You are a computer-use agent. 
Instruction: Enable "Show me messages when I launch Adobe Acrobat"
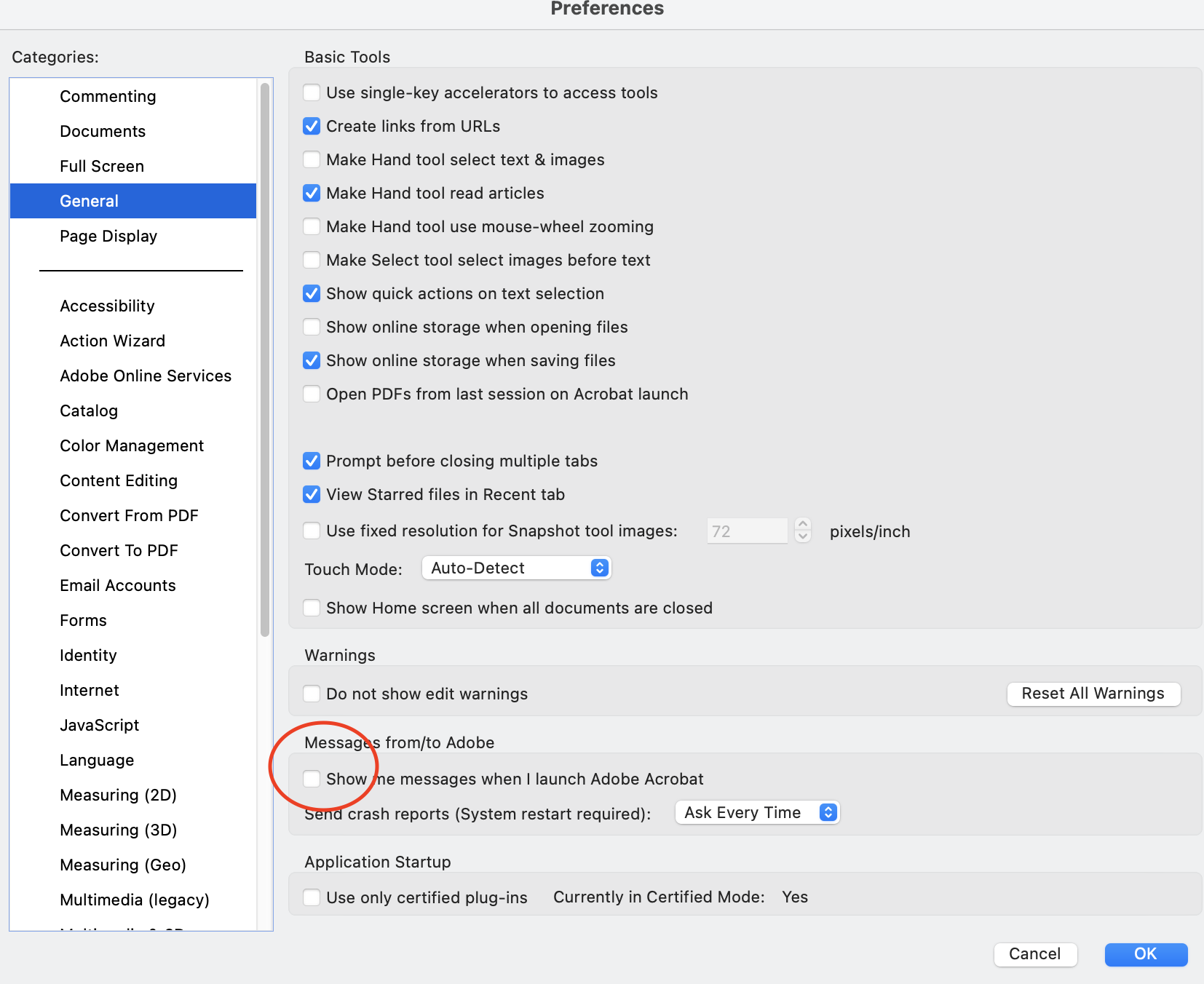312,779
